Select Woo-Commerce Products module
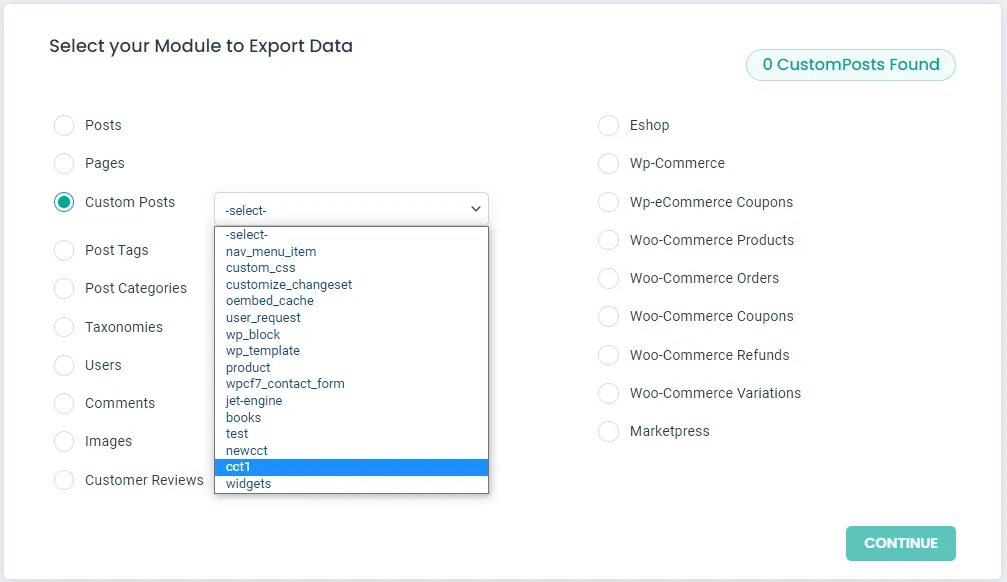This screenshot has height=582, width=1007. pyautogui.click(x=608, y=240)
